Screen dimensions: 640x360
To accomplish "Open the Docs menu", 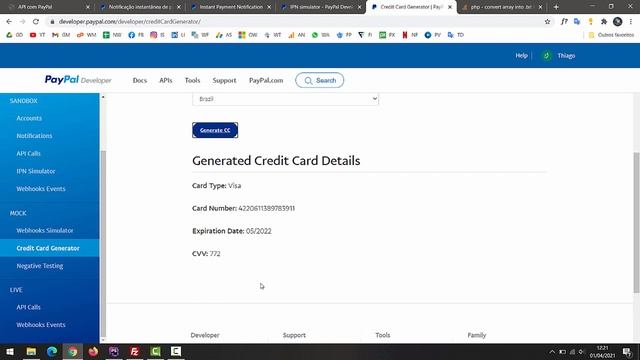I will [140, 80].
